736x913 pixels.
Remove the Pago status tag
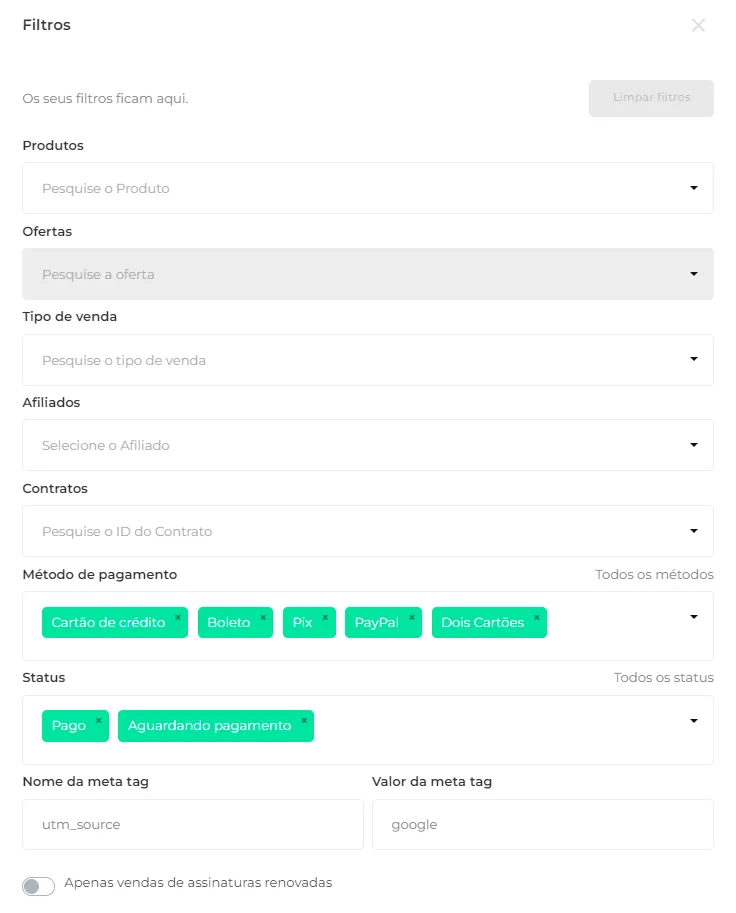[98, 721]
